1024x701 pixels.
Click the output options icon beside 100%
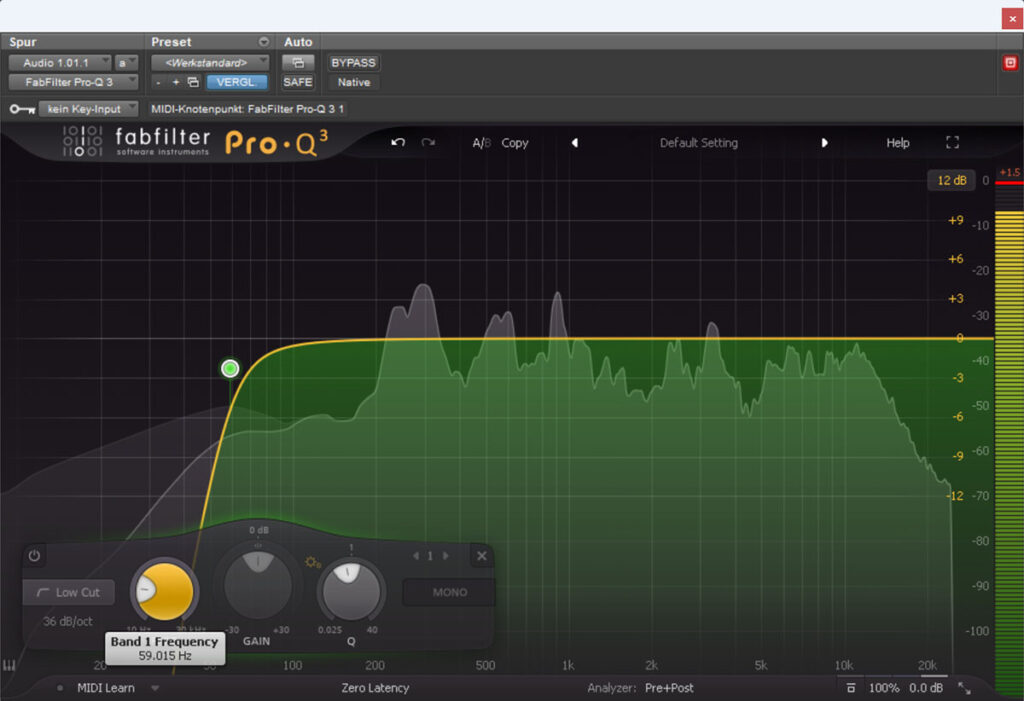(x=850, y=688)
